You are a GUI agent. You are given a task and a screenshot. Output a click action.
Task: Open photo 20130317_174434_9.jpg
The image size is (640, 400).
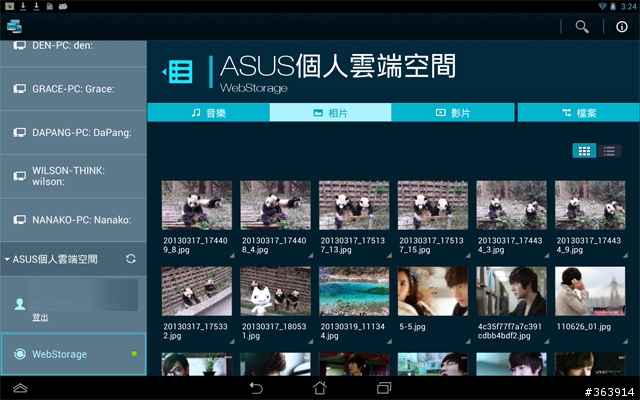point(590,205)
